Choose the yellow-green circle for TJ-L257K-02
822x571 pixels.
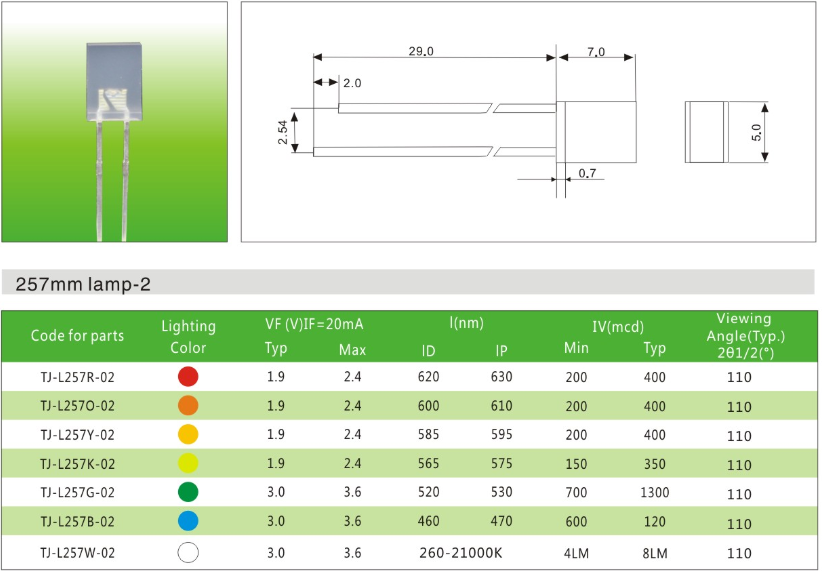(188, 464)
